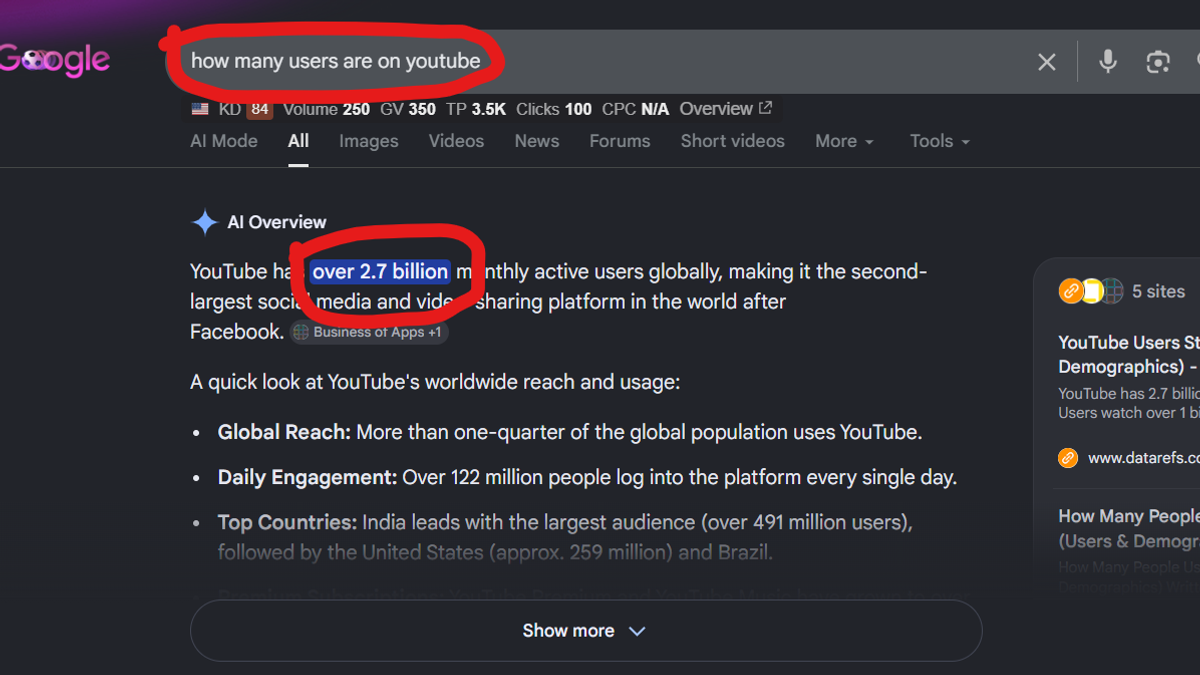Click the GV 350 metric
The width and height of the screenshot is (1200, 675).
pyautogui.click(x=407, y=109)
